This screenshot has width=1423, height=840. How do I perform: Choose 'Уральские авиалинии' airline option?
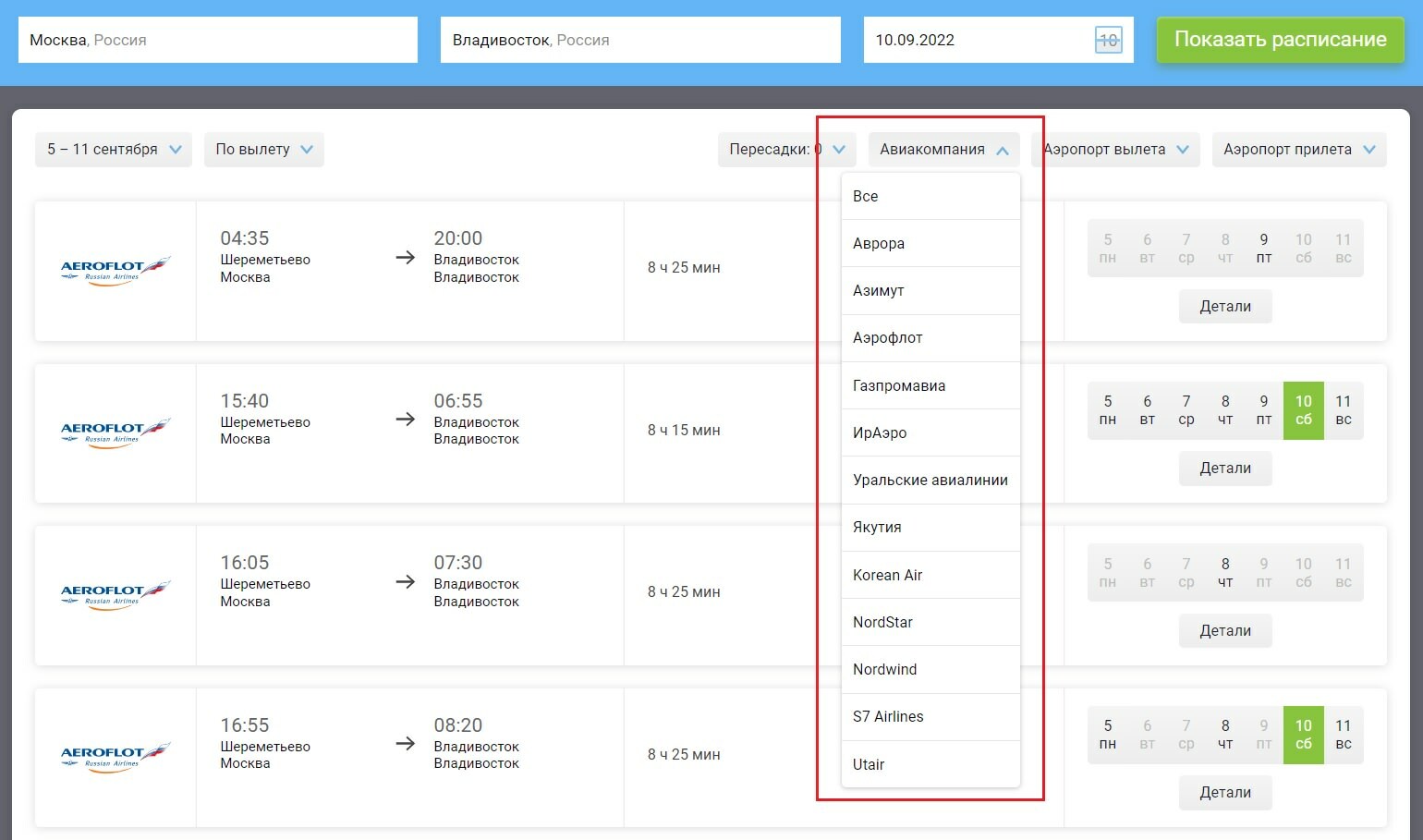[930, 480]
